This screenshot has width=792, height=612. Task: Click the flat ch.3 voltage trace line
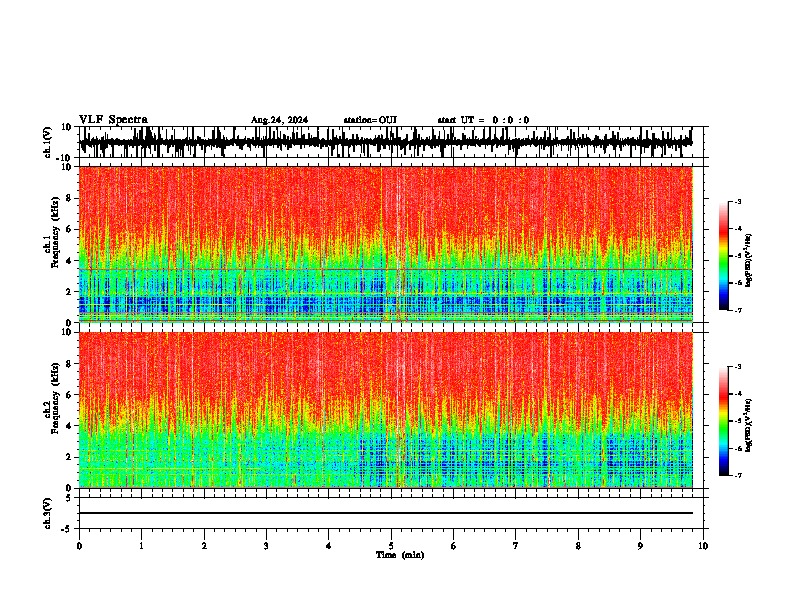(385, 513)
